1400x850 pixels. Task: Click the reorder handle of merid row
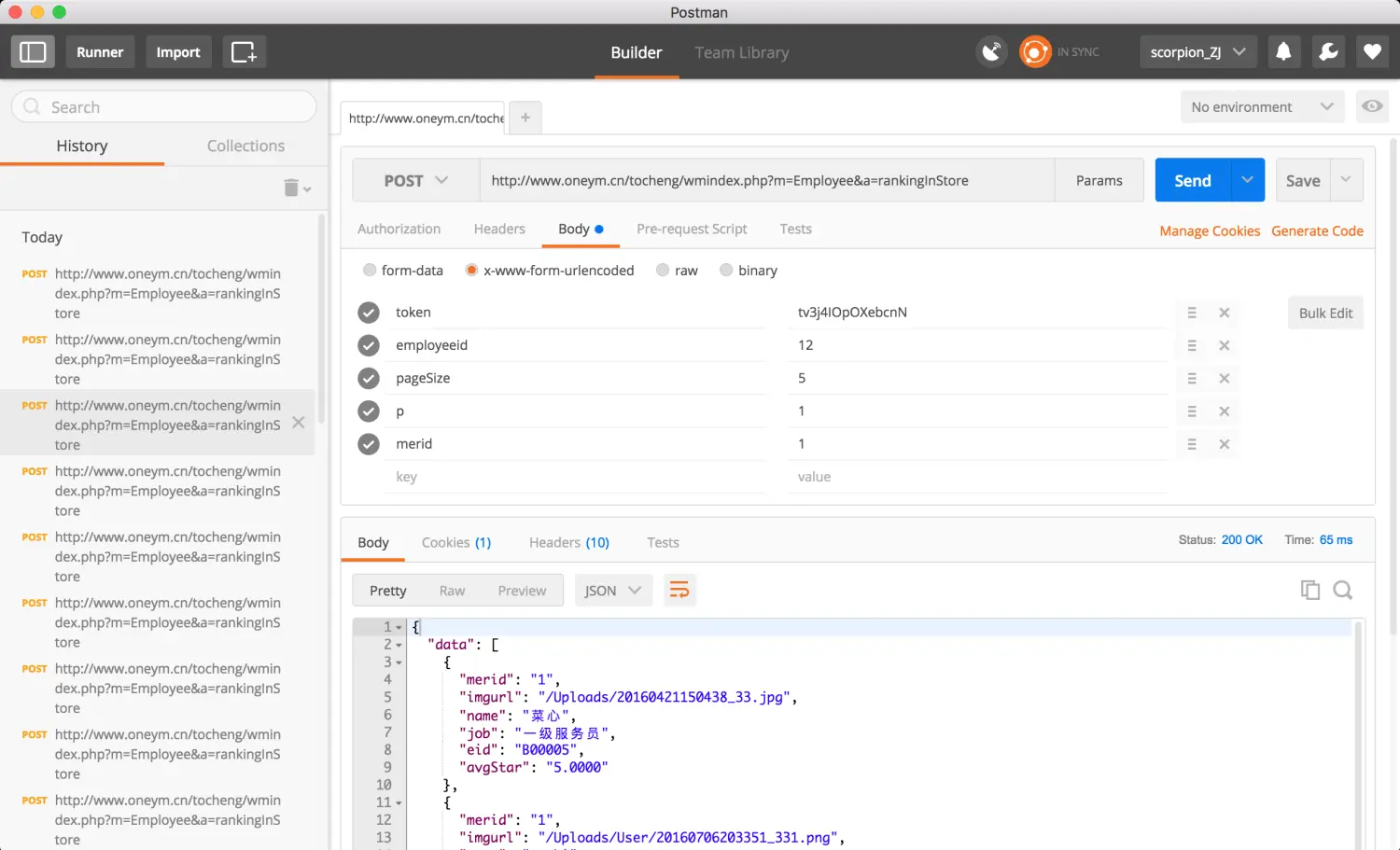point(1192,444)
